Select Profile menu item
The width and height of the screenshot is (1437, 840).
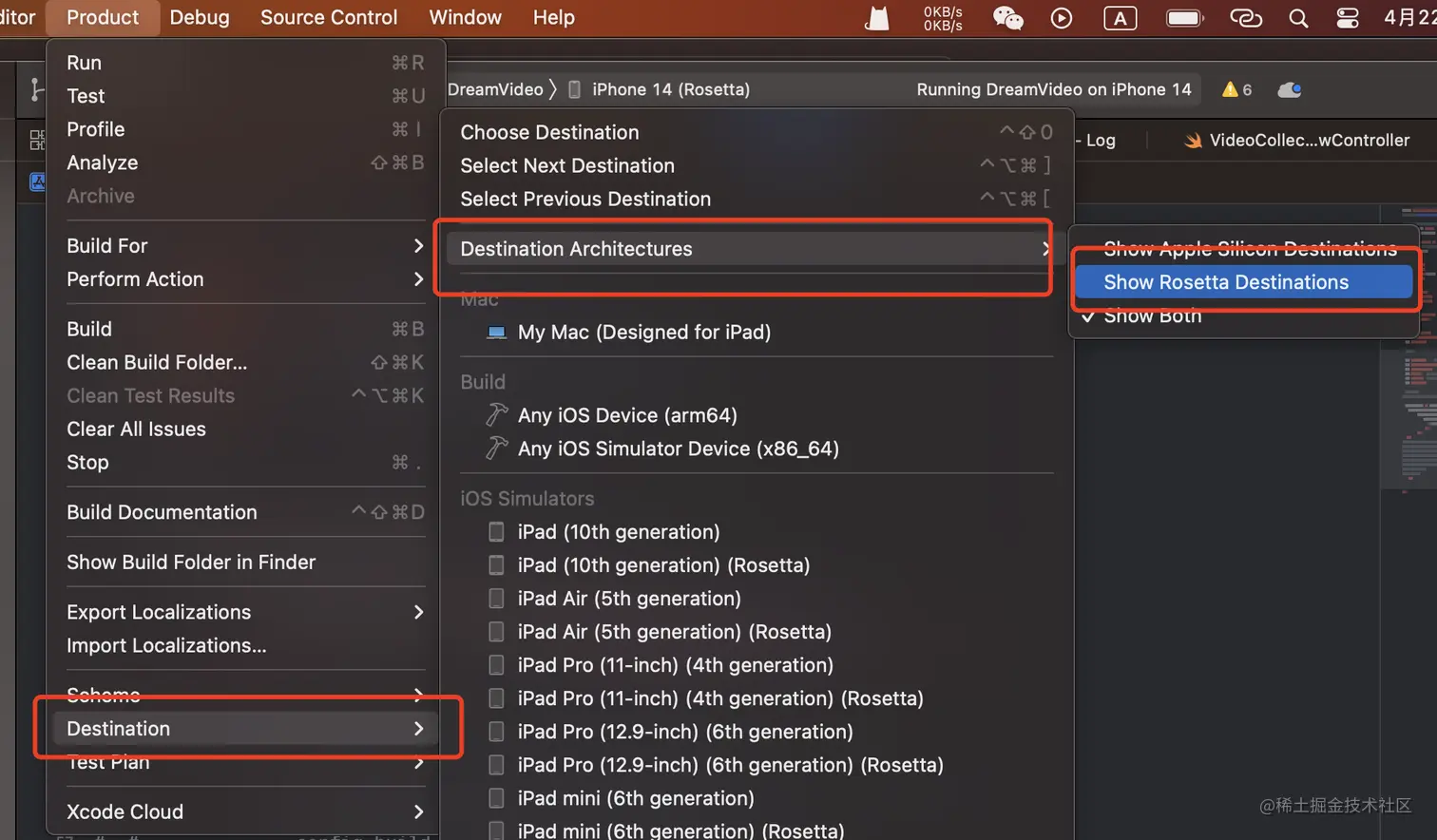[245, 129]
